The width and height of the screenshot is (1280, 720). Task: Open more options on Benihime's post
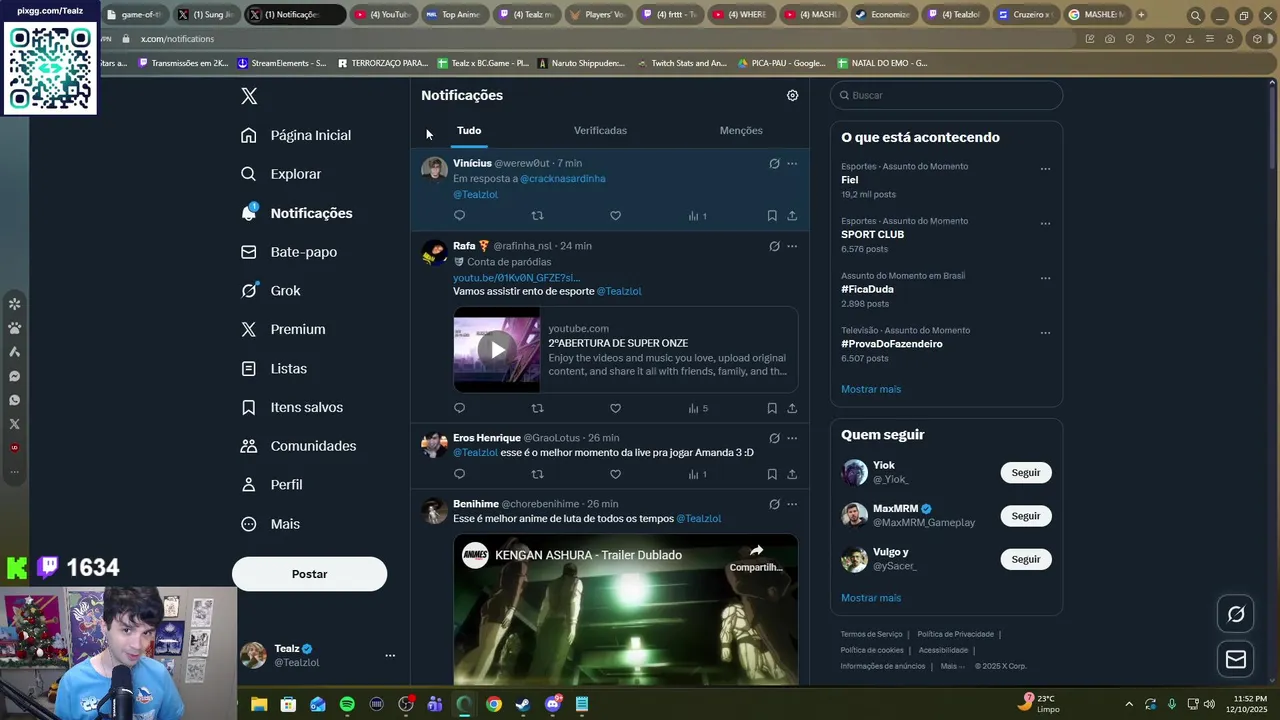(x=792, y=504)
